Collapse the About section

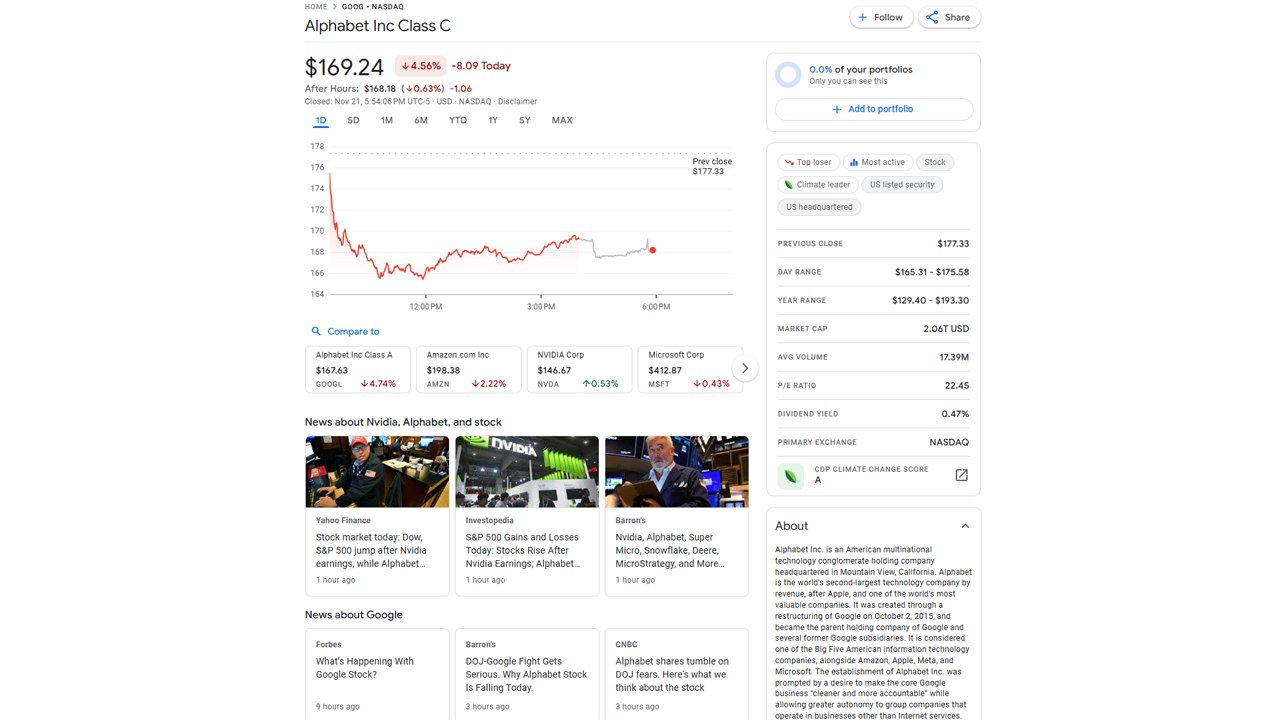pyautogui.click(x=965, y=526)
